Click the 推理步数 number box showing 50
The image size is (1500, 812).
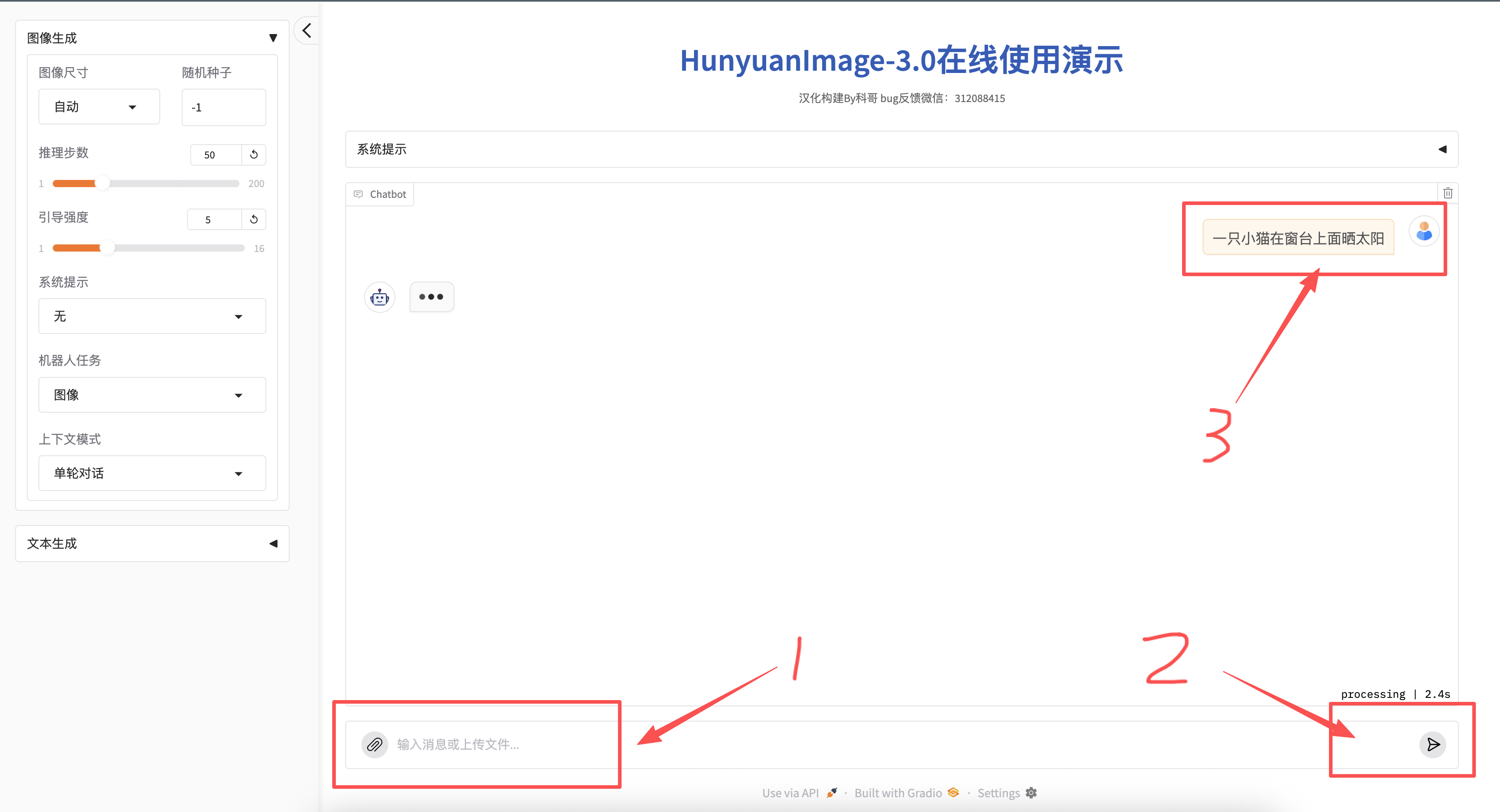(x=216, y=155)
